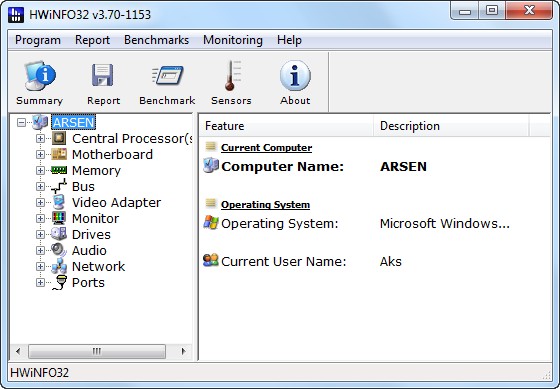Select the Audio speaker icon in tree

pyautogui.click(x=59, y=250)
